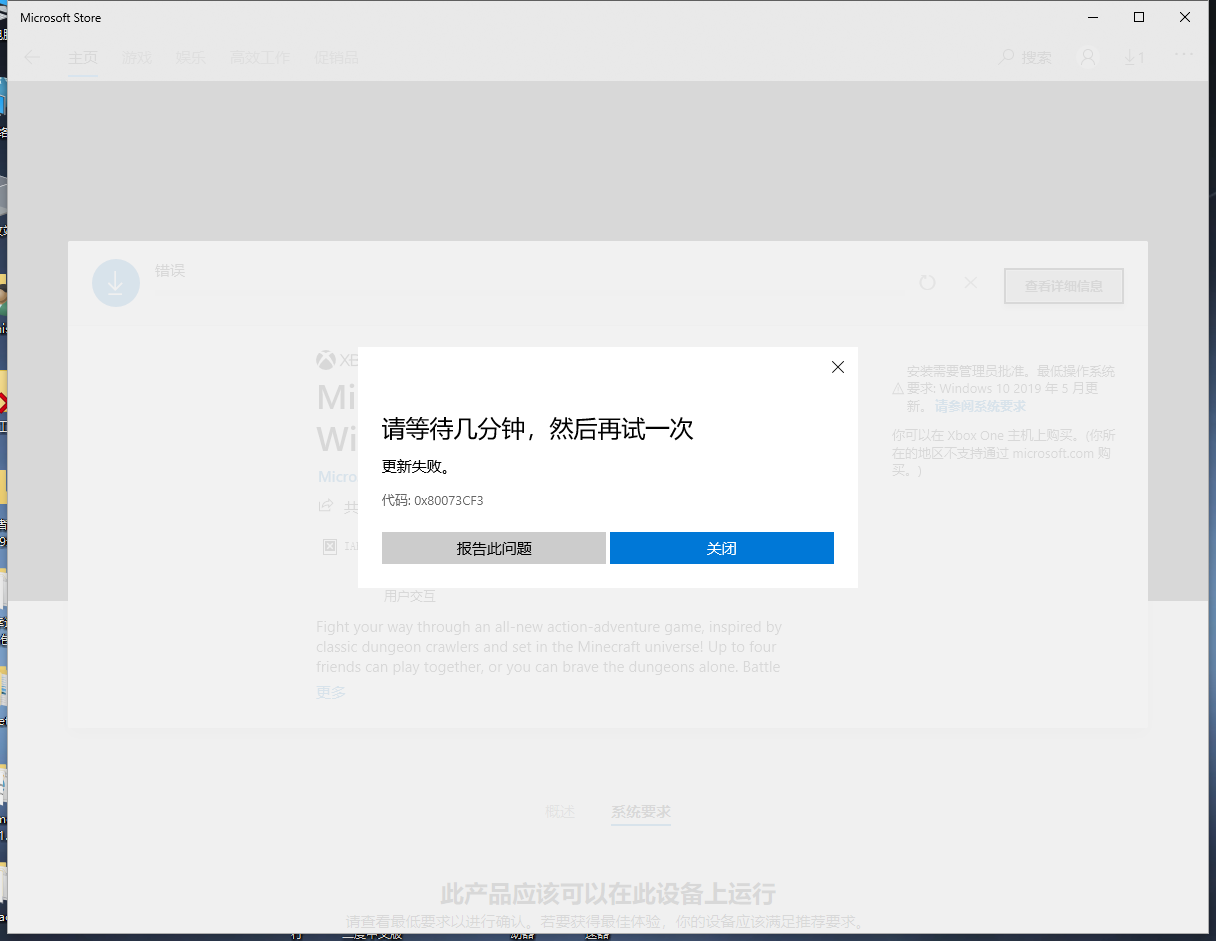1216x941 pixels.
Task: Click the warning triangle icon
Action: [898, 388]
